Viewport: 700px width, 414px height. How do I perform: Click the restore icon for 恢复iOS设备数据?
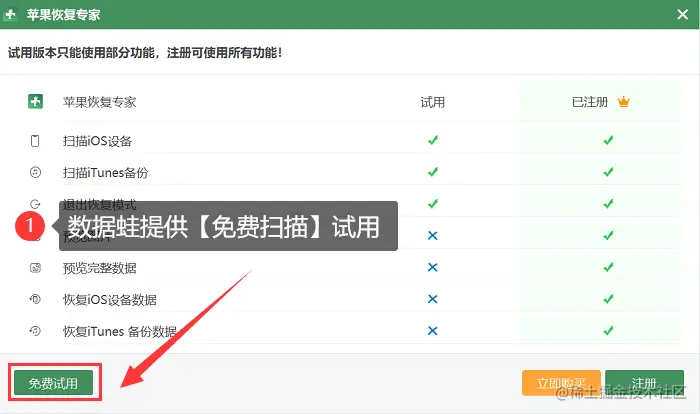click(x=35, y=299)
